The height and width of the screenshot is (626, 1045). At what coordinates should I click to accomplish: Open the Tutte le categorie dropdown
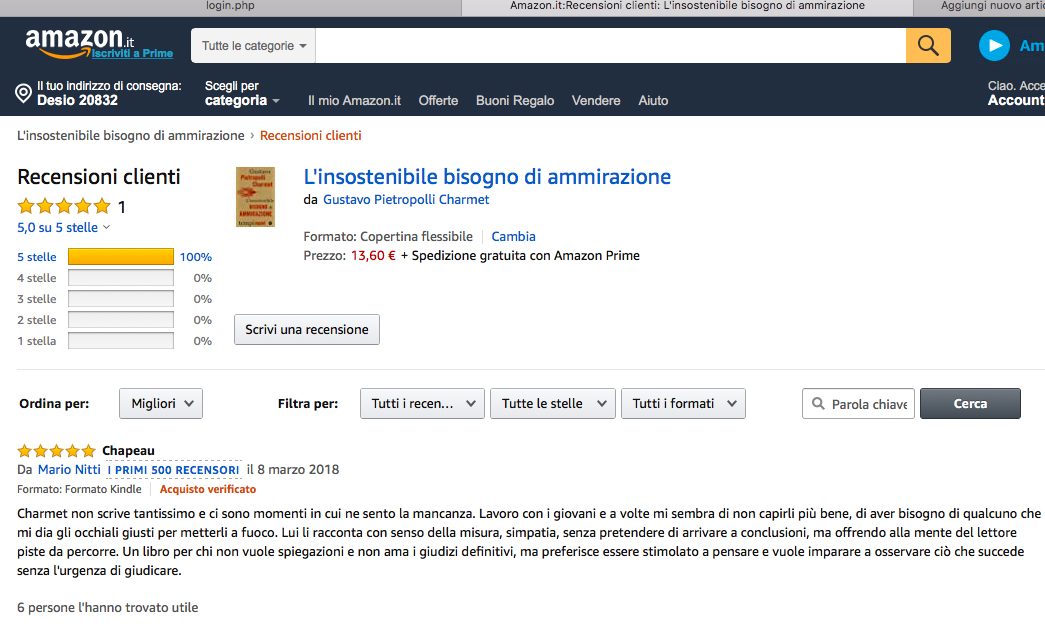click(253, 45)
